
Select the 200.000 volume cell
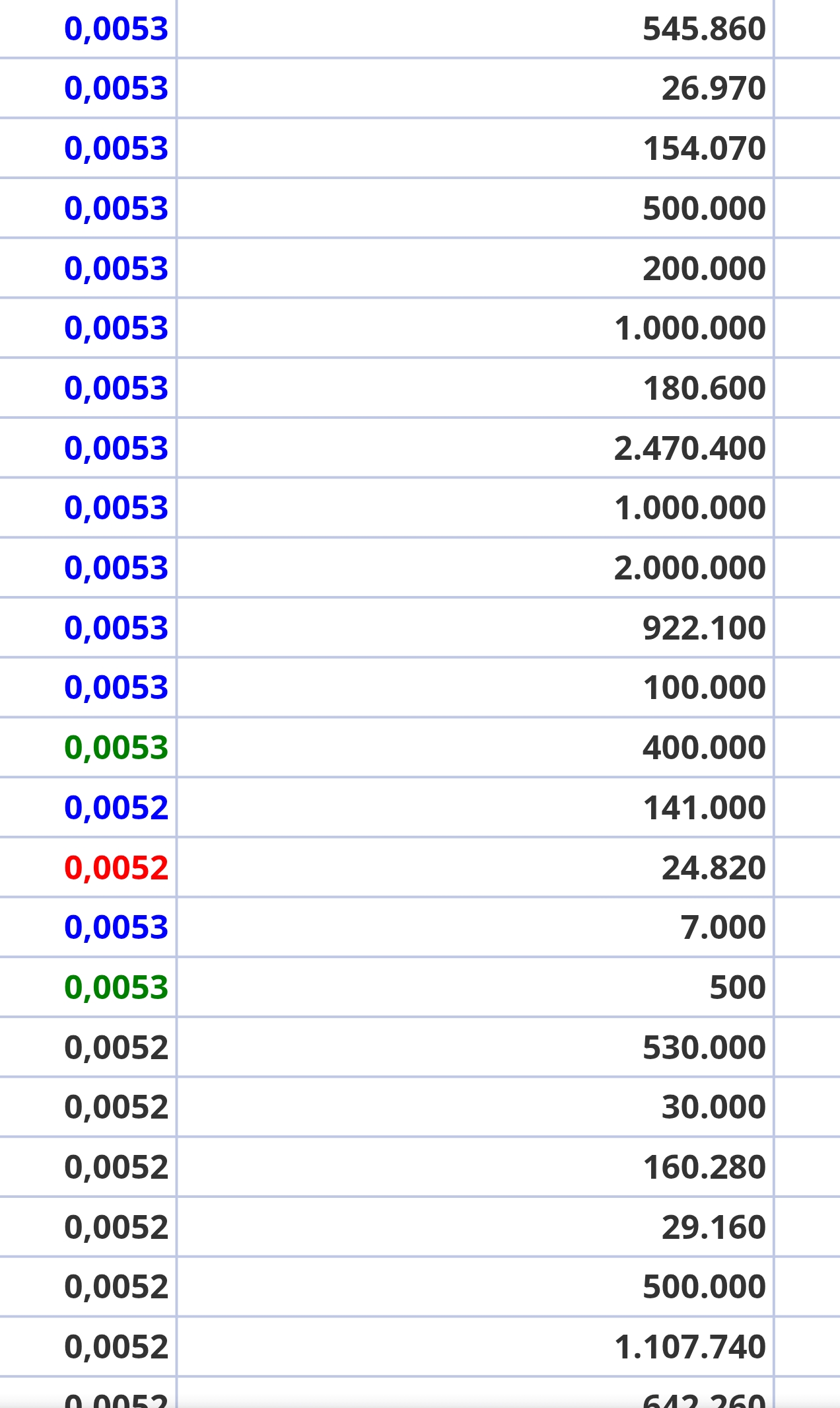[703, 269]
